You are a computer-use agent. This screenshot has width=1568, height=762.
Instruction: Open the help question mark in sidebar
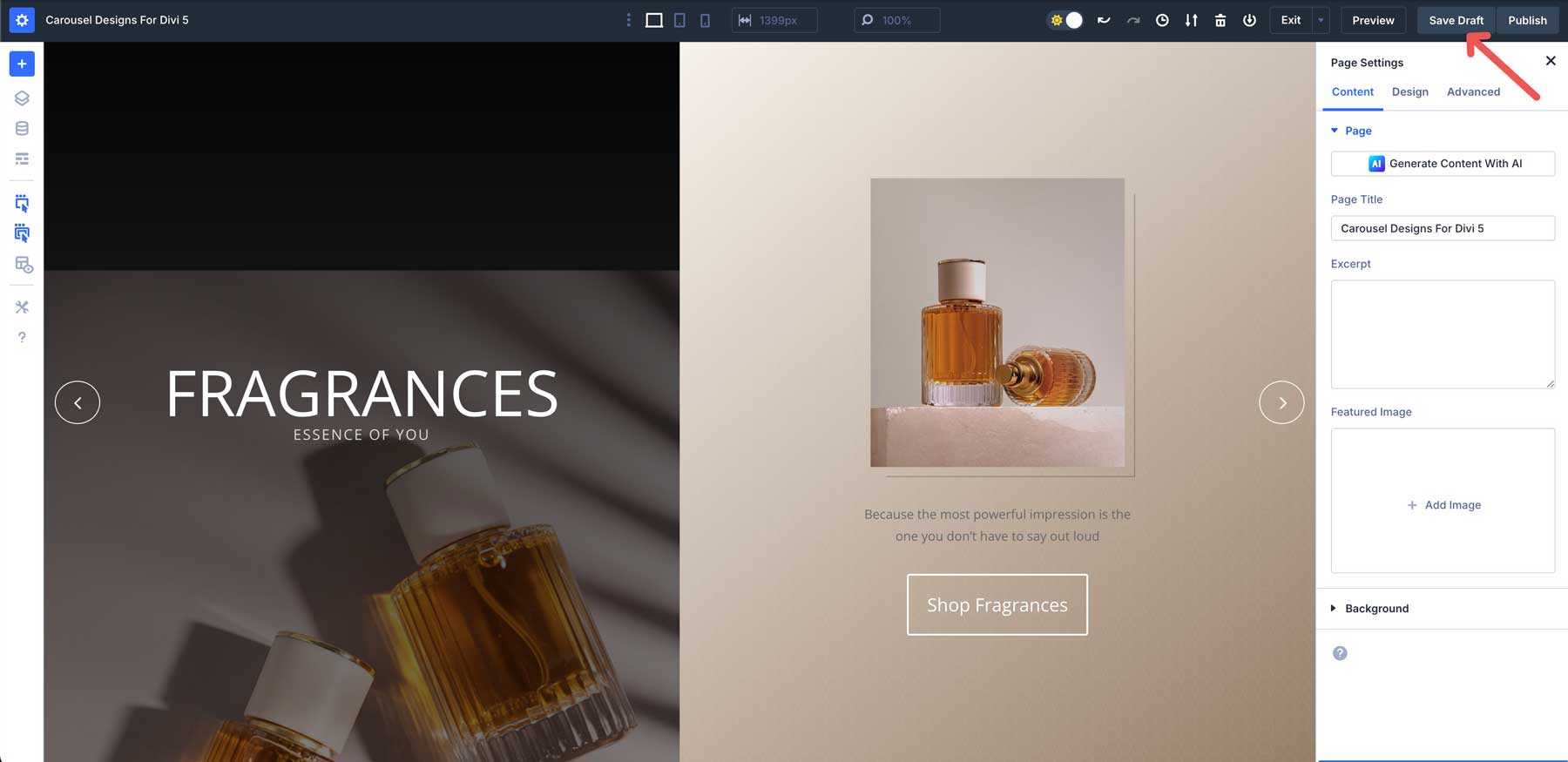click(22, 337)
